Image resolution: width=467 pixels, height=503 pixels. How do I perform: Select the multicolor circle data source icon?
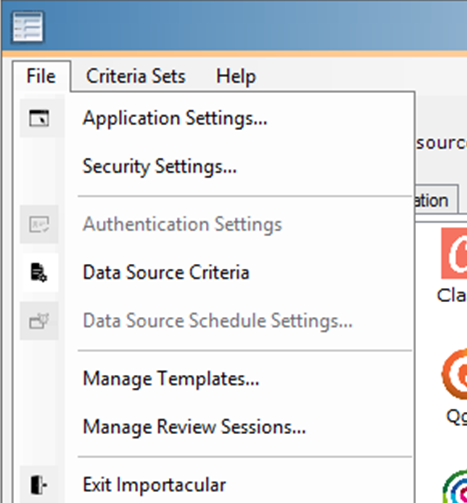click(x=455, y=487)
